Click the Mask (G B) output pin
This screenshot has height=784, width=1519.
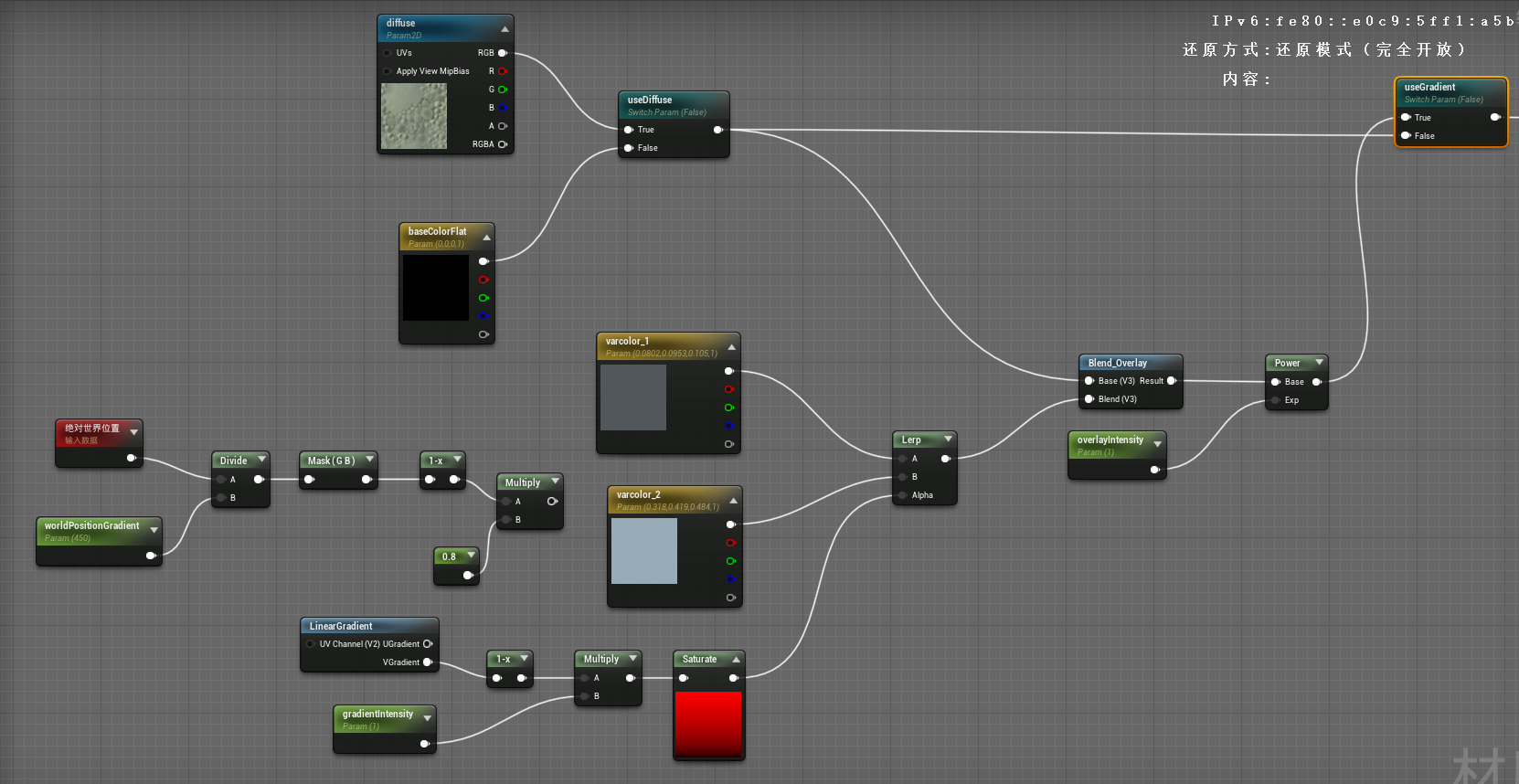(366, 480)
